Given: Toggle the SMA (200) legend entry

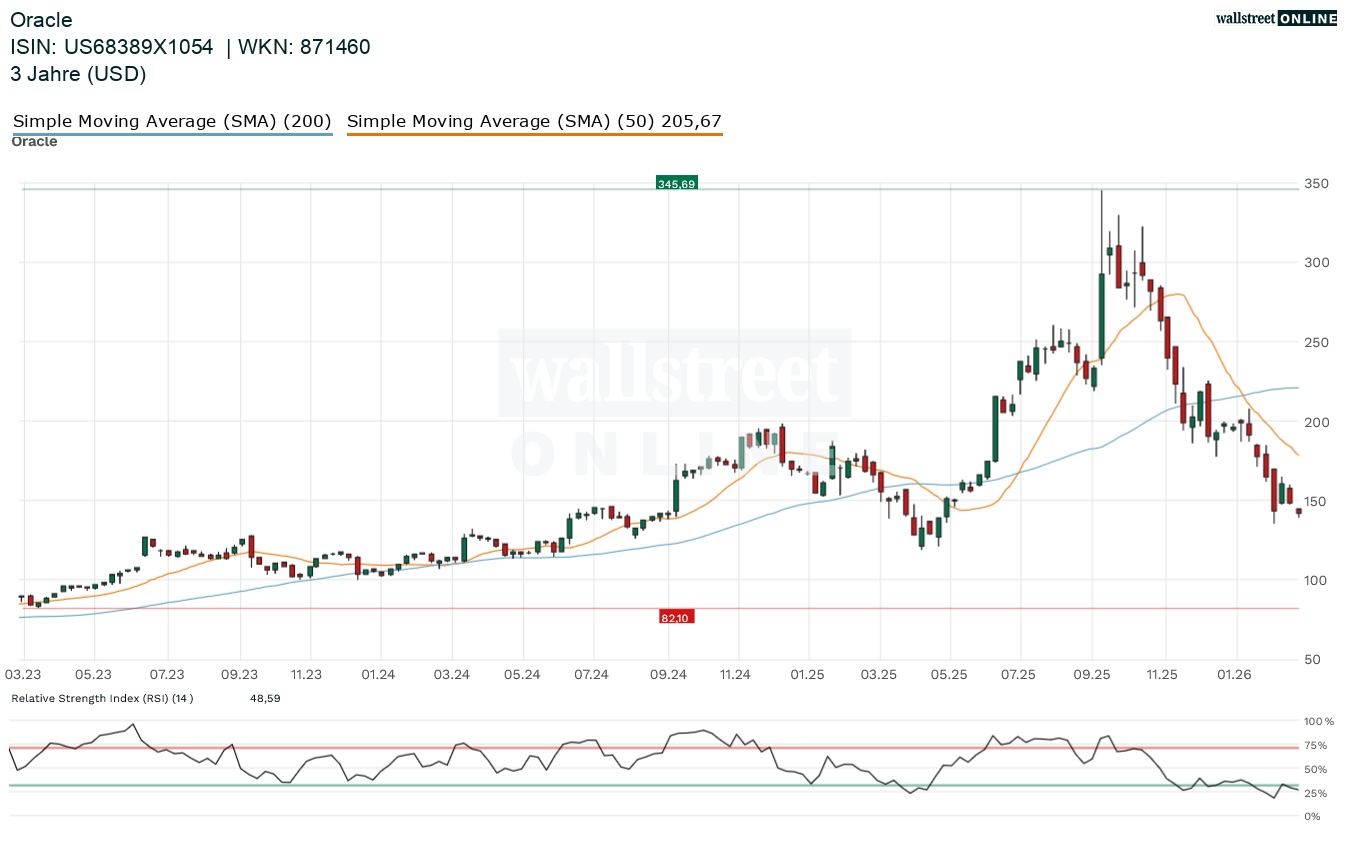Looking at the screenshot, I should tap(172, 122).
